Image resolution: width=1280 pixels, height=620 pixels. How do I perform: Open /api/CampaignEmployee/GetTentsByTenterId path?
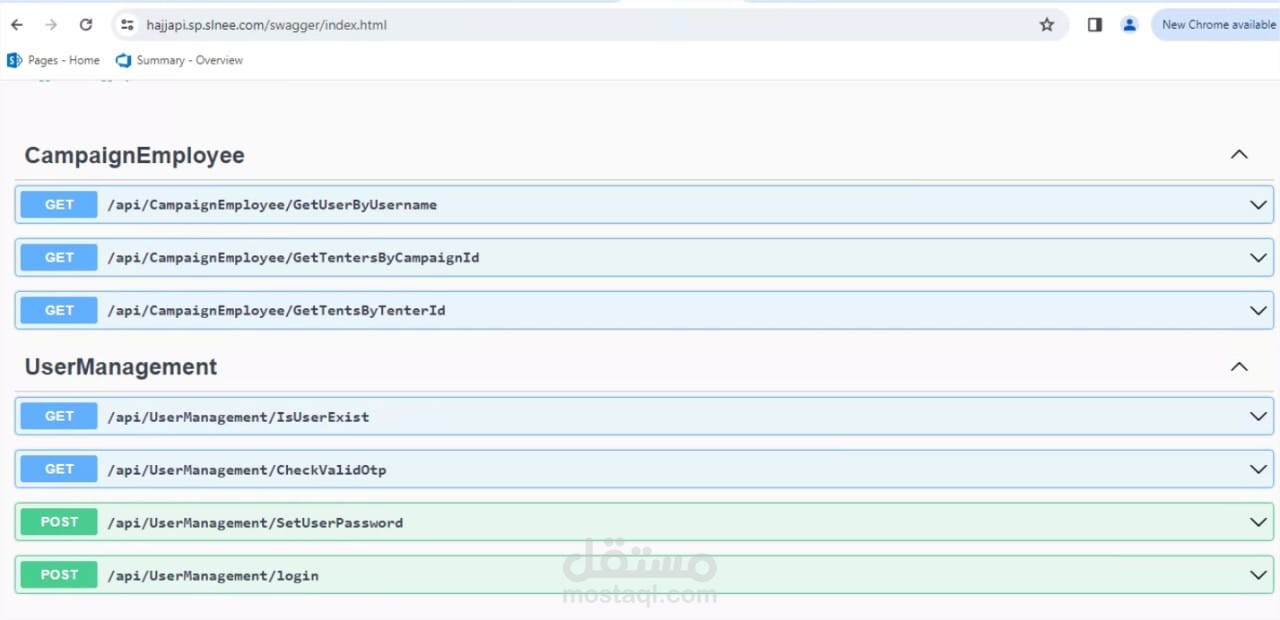[x=276, y=311]
